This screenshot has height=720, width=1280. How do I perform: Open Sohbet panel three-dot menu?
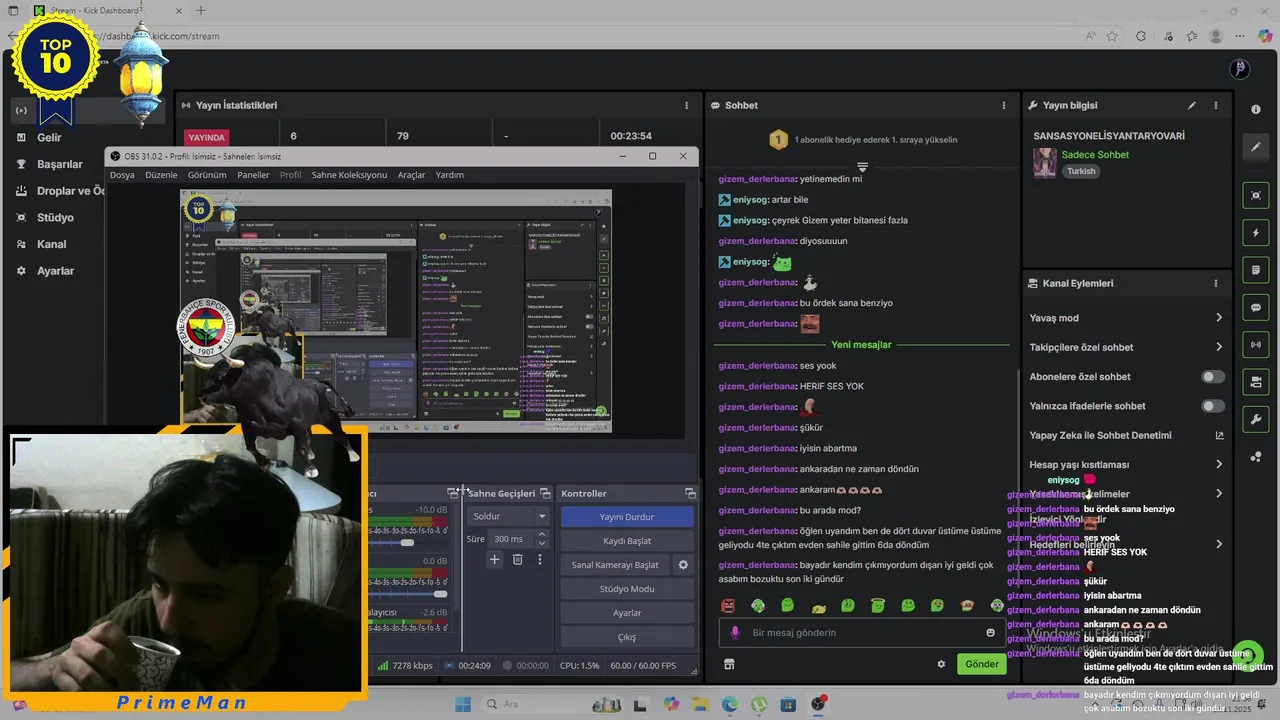(x=1004, y=105)
